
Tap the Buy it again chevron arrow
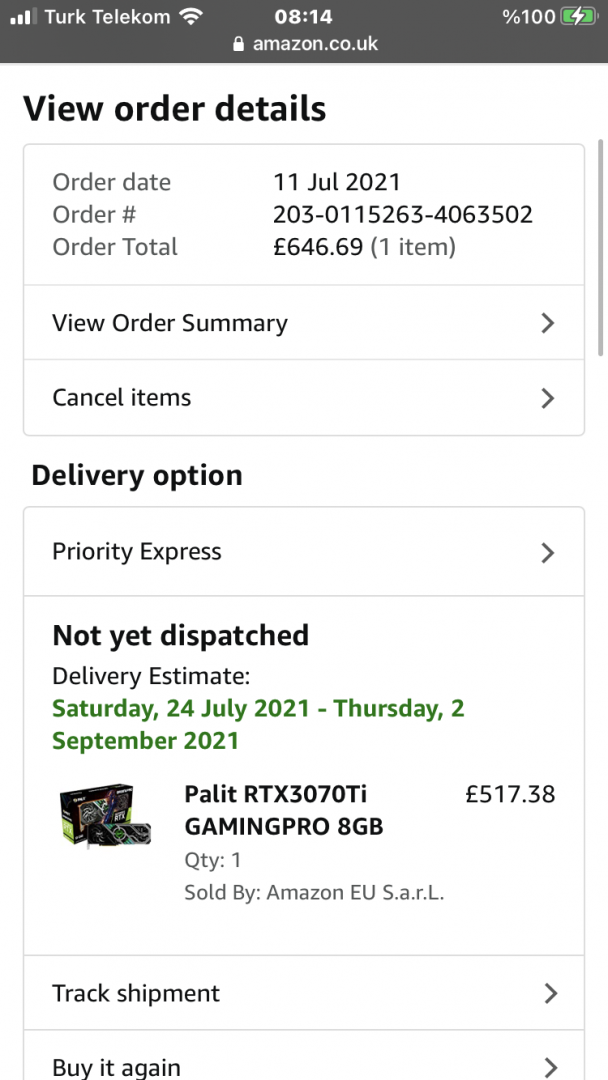pyautogui.click(x=549, y=1066)
